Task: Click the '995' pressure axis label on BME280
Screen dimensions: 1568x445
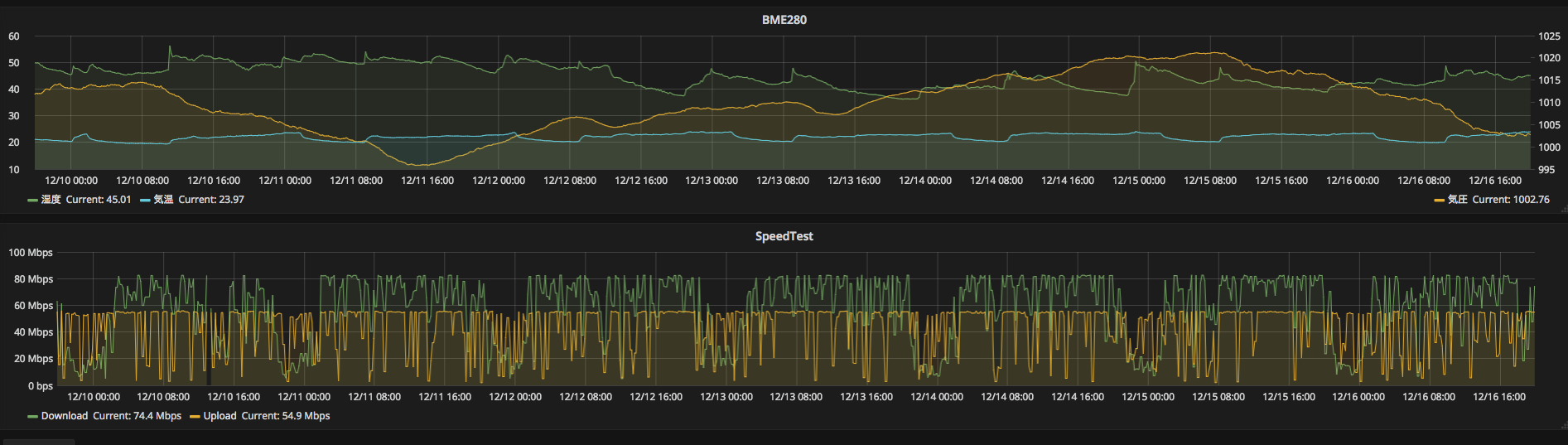Action: pos(1546,170)
